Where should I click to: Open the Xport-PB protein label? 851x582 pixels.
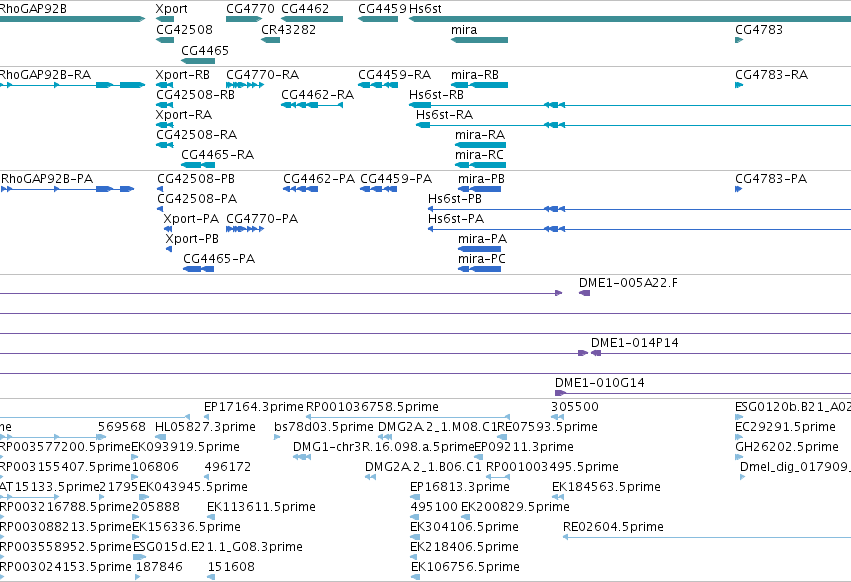tap(192, 238)
